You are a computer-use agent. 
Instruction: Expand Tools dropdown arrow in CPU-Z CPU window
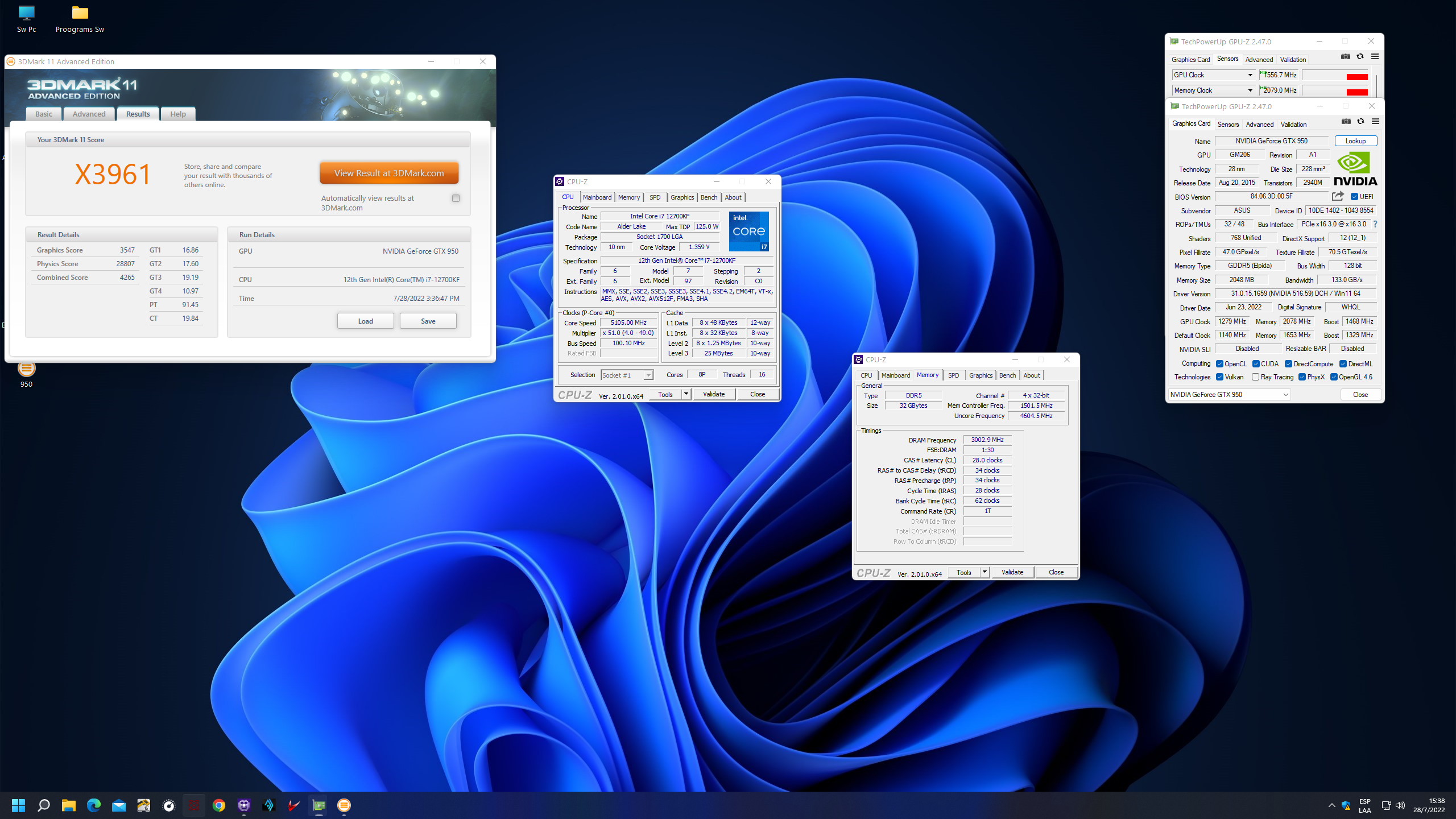686,394
